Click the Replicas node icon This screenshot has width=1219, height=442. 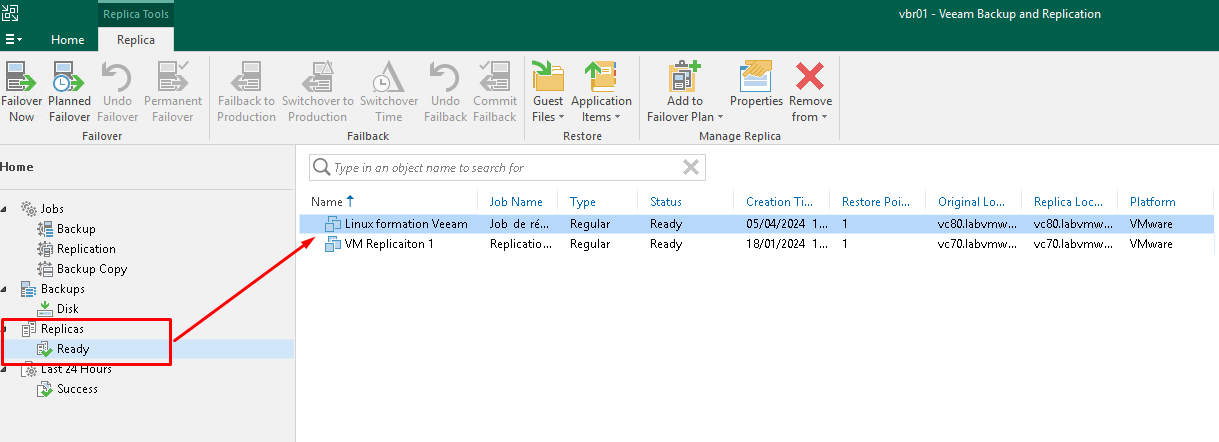click(x=28, y=328)
